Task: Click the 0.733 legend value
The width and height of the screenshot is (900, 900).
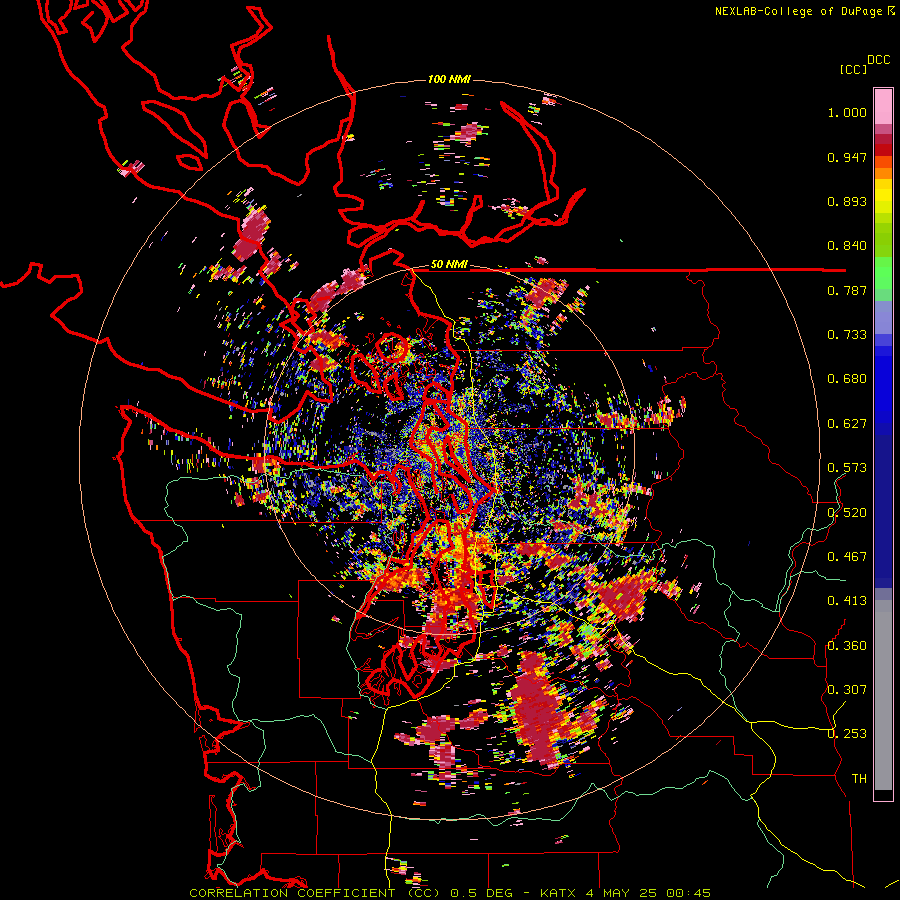Action: point(847,335)
